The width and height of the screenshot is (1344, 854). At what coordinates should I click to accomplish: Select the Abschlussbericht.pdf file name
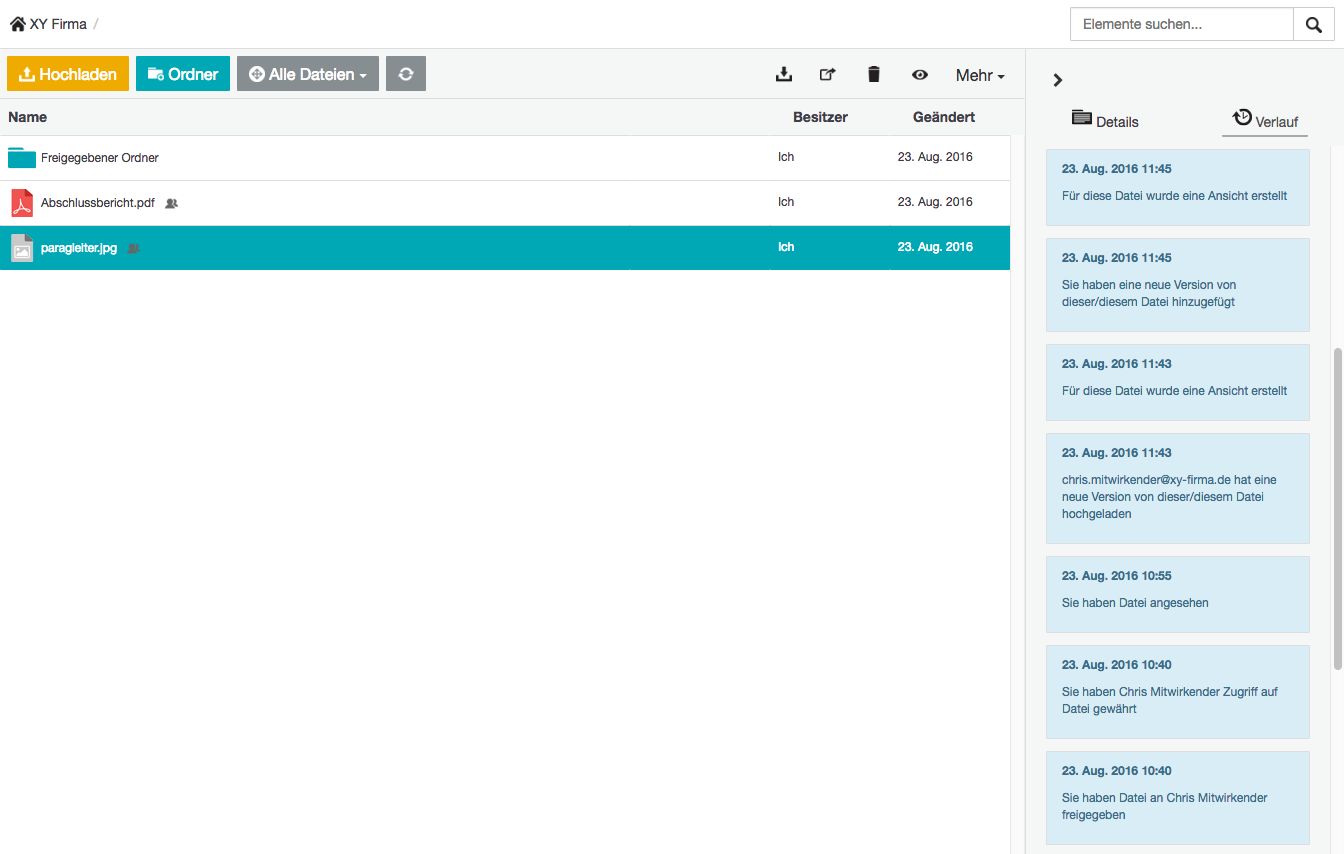tap(98, 203)
